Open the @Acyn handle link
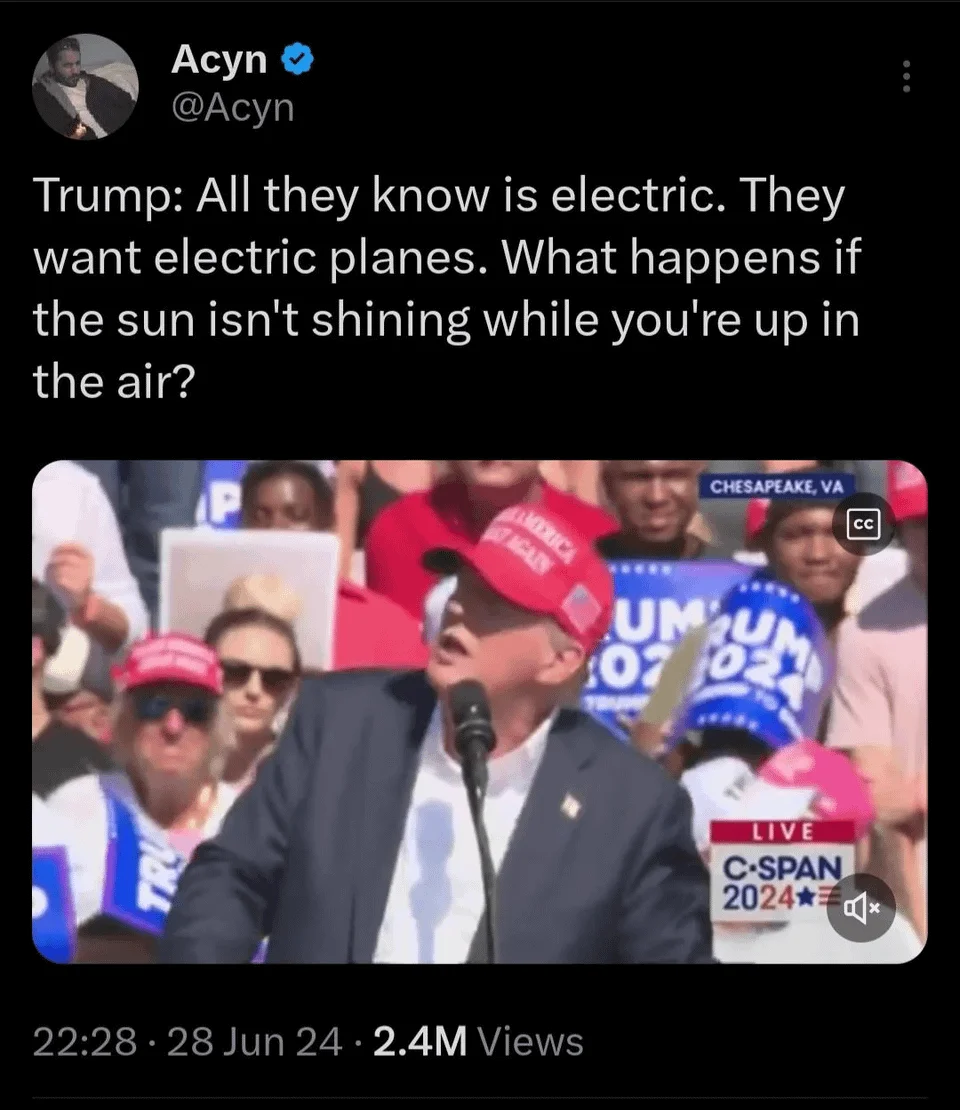This screenshot has width=960, height=1110. point(232,108)
